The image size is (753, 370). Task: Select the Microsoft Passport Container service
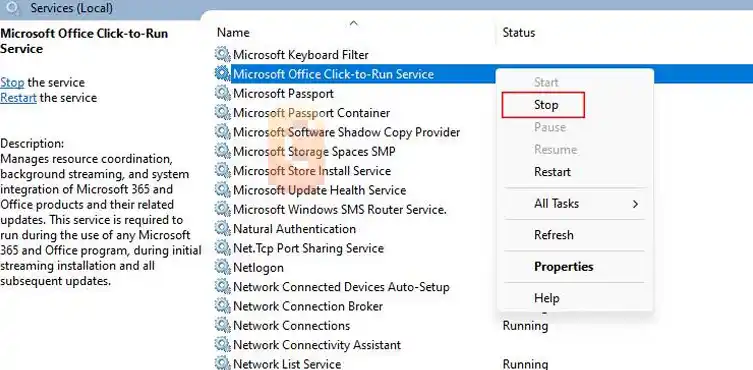(x=312, y=113)
